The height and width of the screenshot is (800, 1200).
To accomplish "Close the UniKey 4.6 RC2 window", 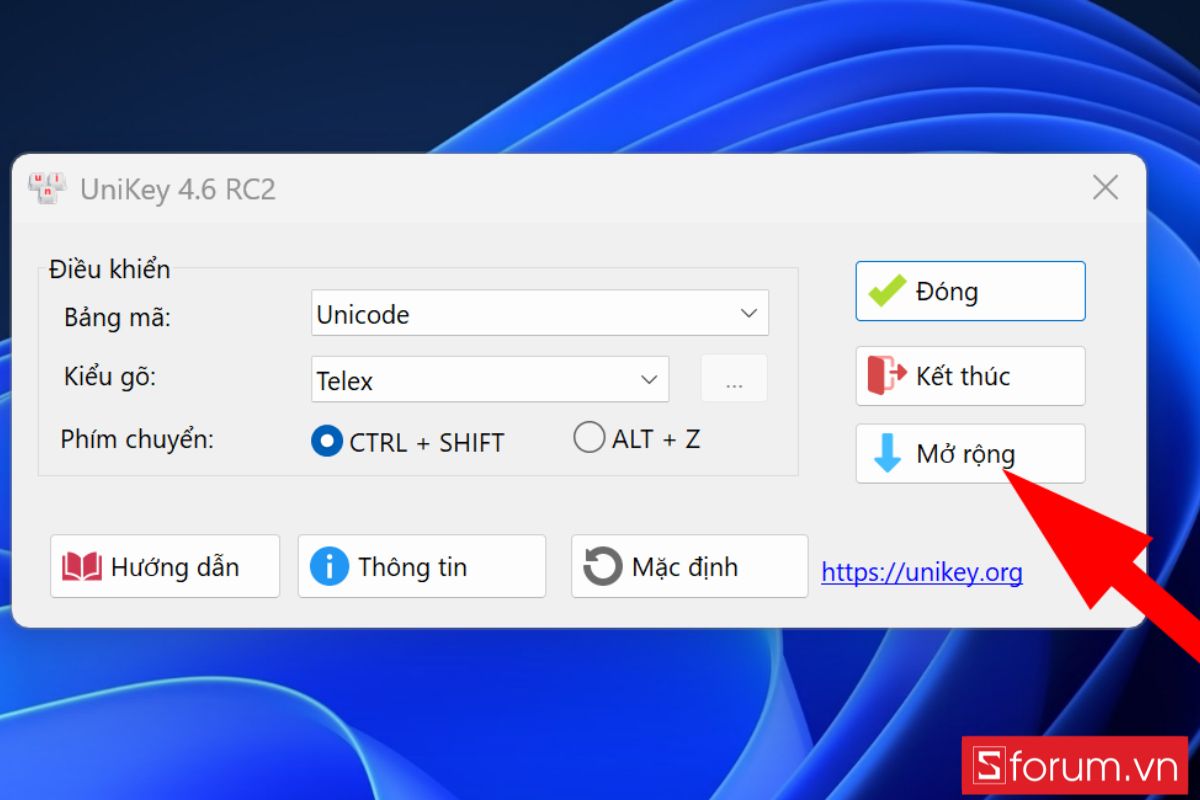I will (x=1105, y=187).
